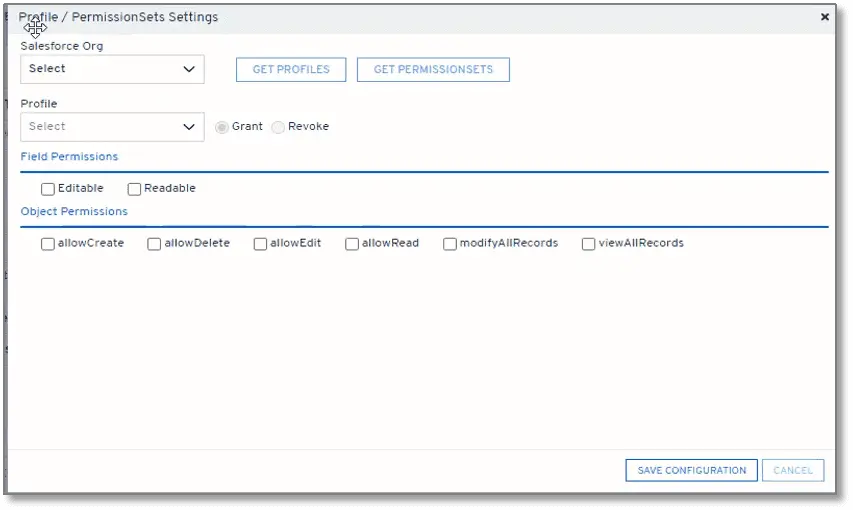The width and height of the screenshot is (853, 510).
Task: Close the PermissionSets Settings dialog
Action: 825,17
